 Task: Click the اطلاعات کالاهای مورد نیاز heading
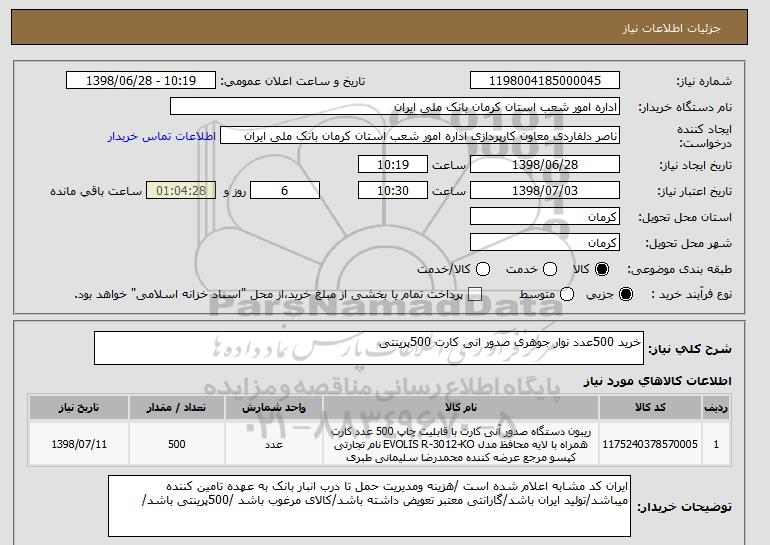coord(657,381)
